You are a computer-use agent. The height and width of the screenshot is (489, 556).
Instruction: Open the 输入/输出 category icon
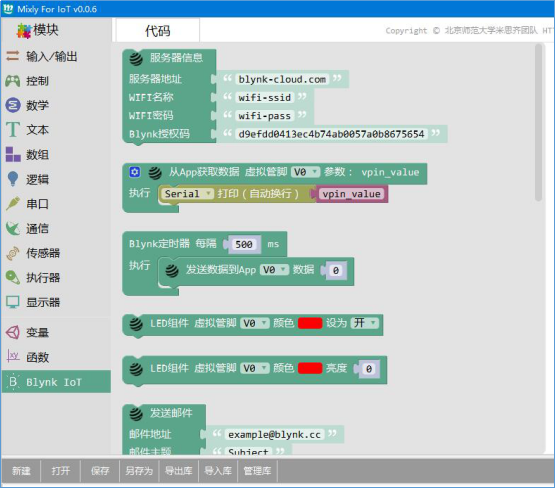click(x=13, y=56)
